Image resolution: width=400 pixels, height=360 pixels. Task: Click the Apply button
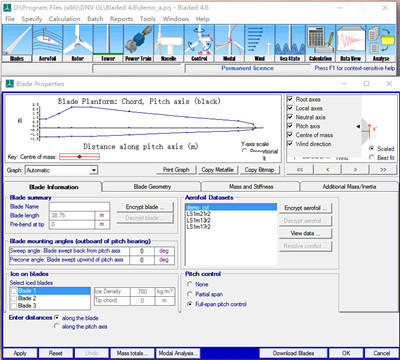pyautogui.click(x=20, y=353)
